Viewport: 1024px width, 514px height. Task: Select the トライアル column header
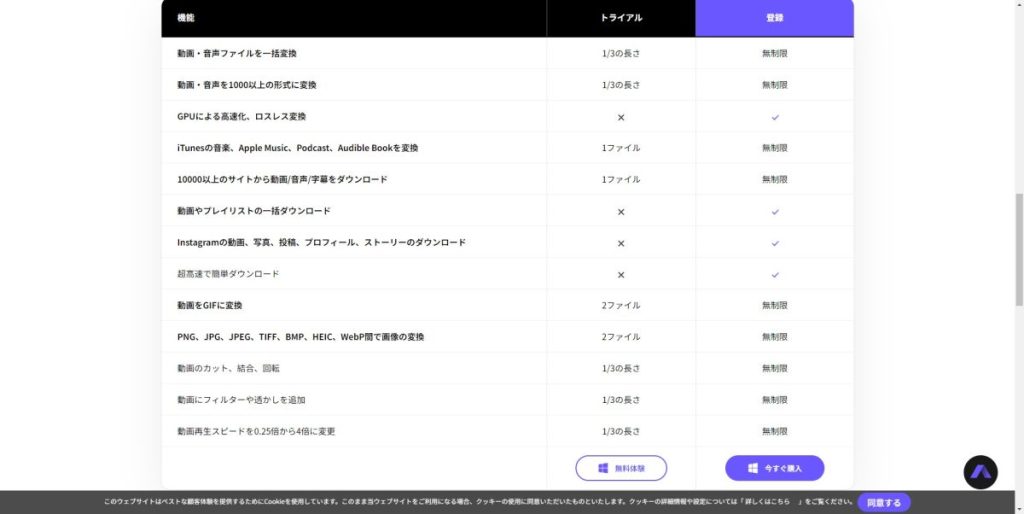[621, 18]
